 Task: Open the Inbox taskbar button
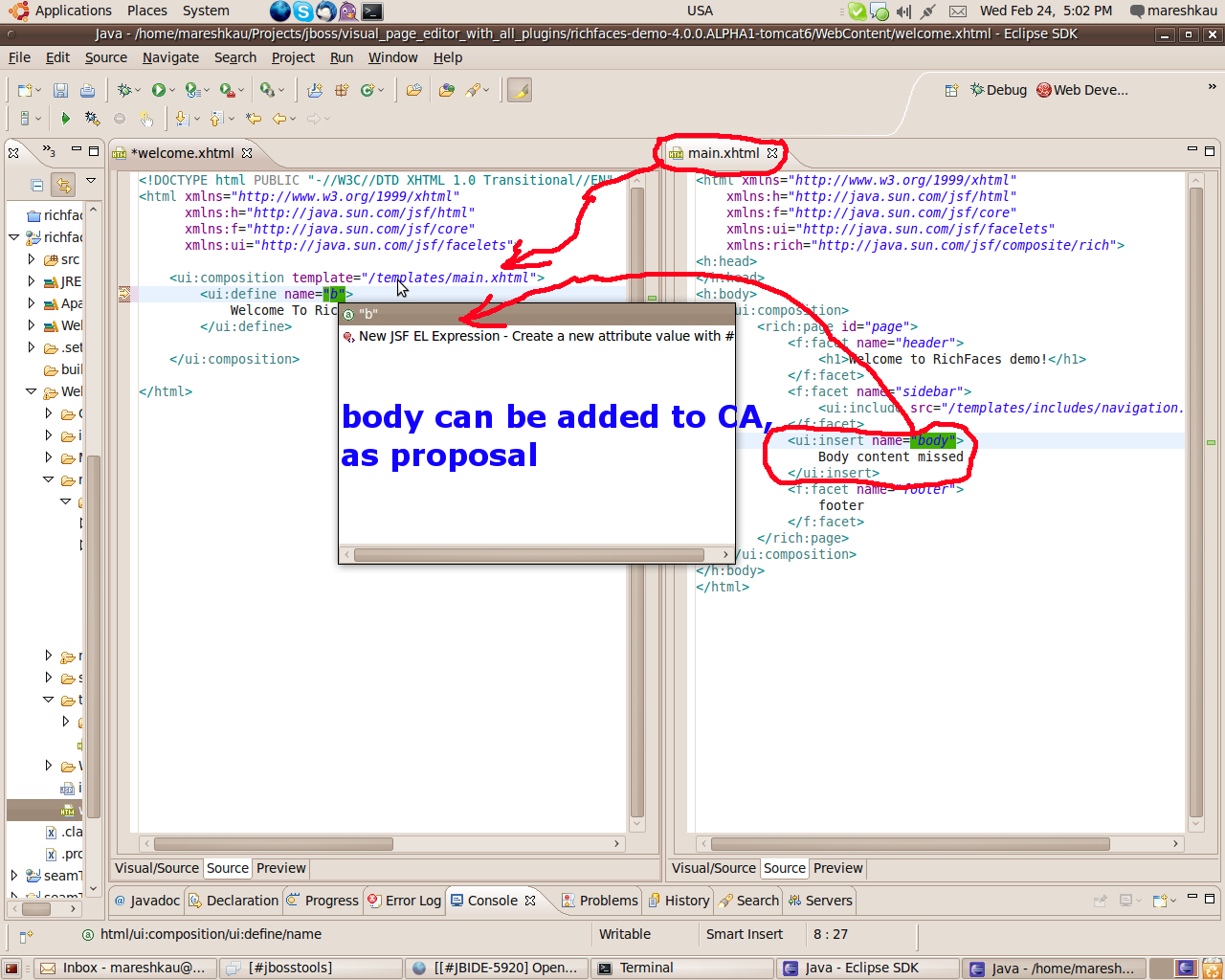(x=125, y=968)
